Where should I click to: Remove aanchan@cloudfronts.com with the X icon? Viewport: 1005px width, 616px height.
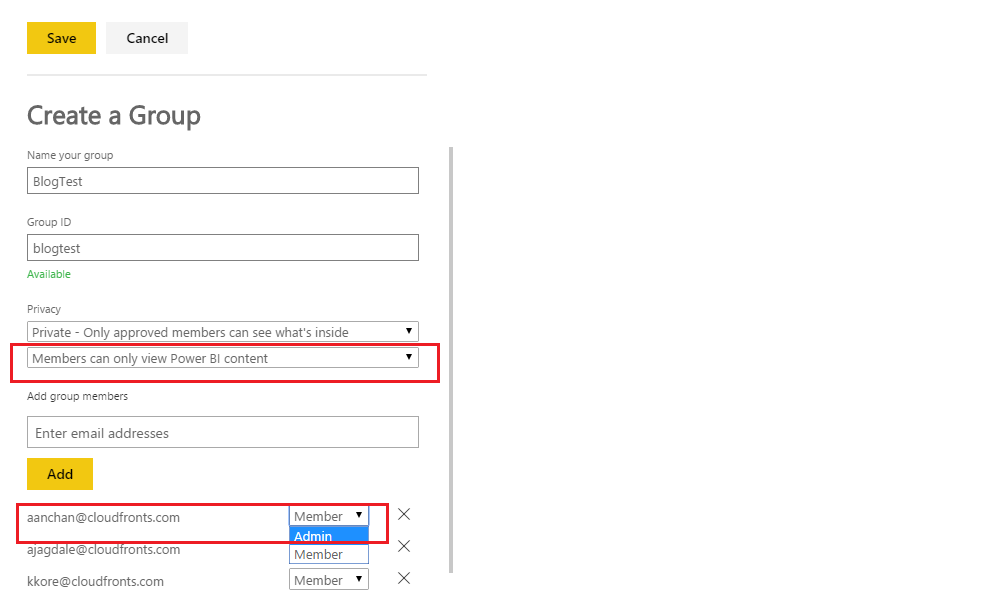point(404,514)
